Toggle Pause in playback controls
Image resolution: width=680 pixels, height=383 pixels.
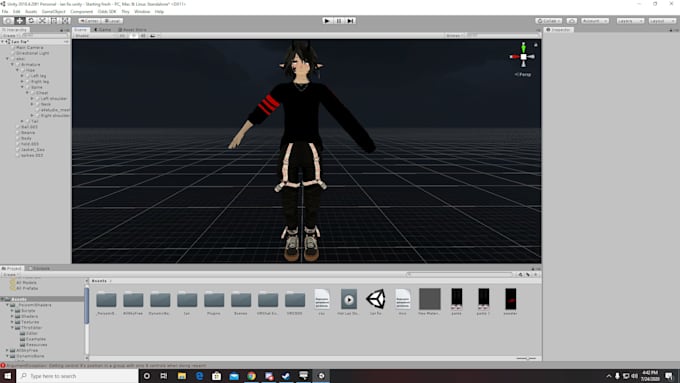(339, 20)
